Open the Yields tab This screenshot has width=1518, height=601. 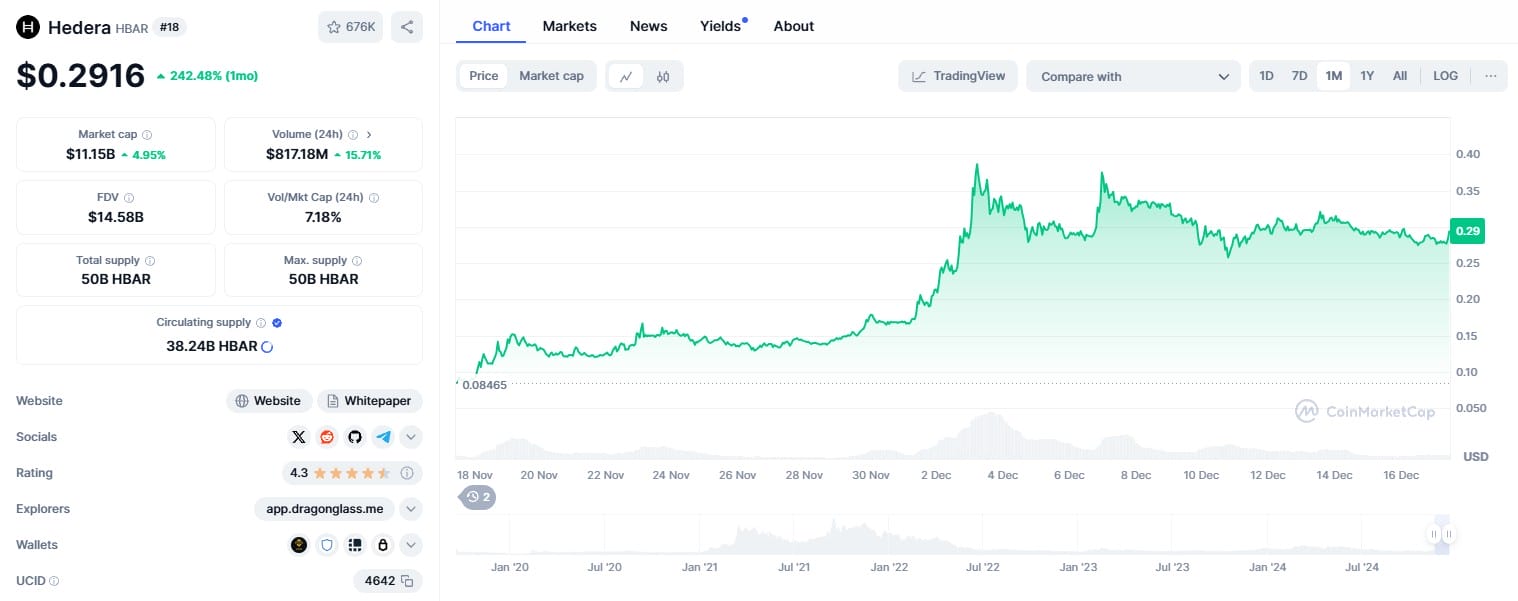[x=721, y=26]
